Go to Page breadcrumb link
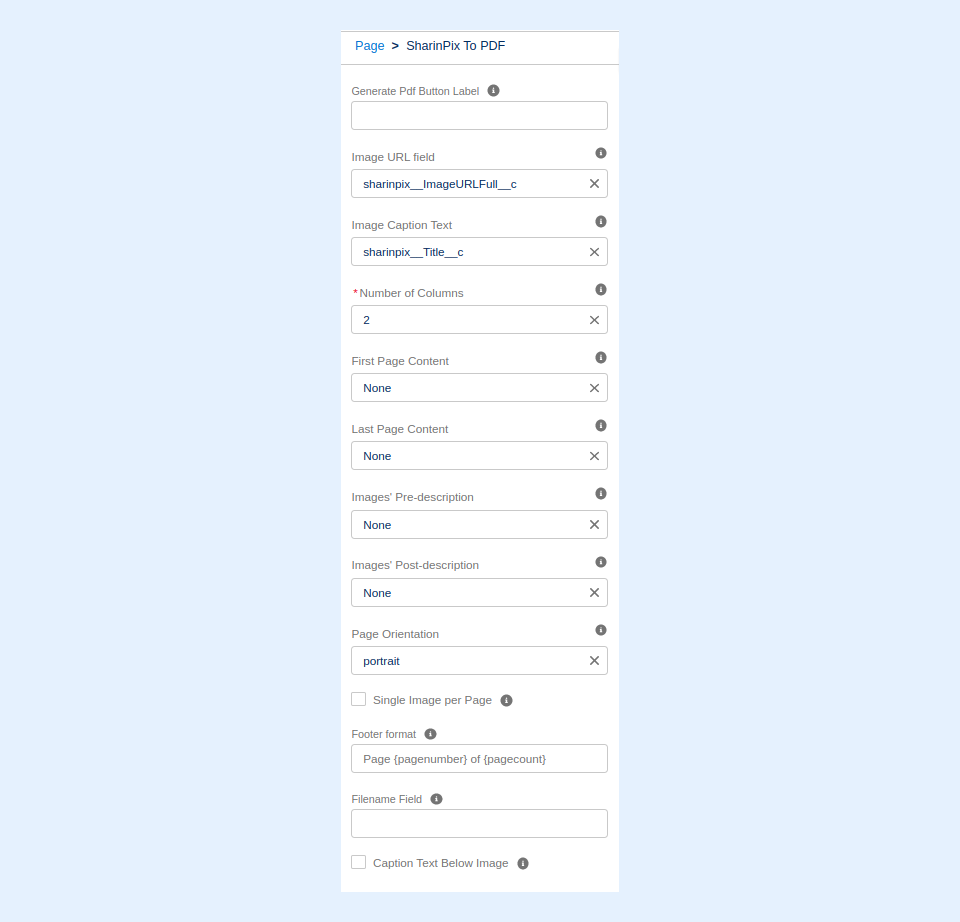 [x=370, y=46]
